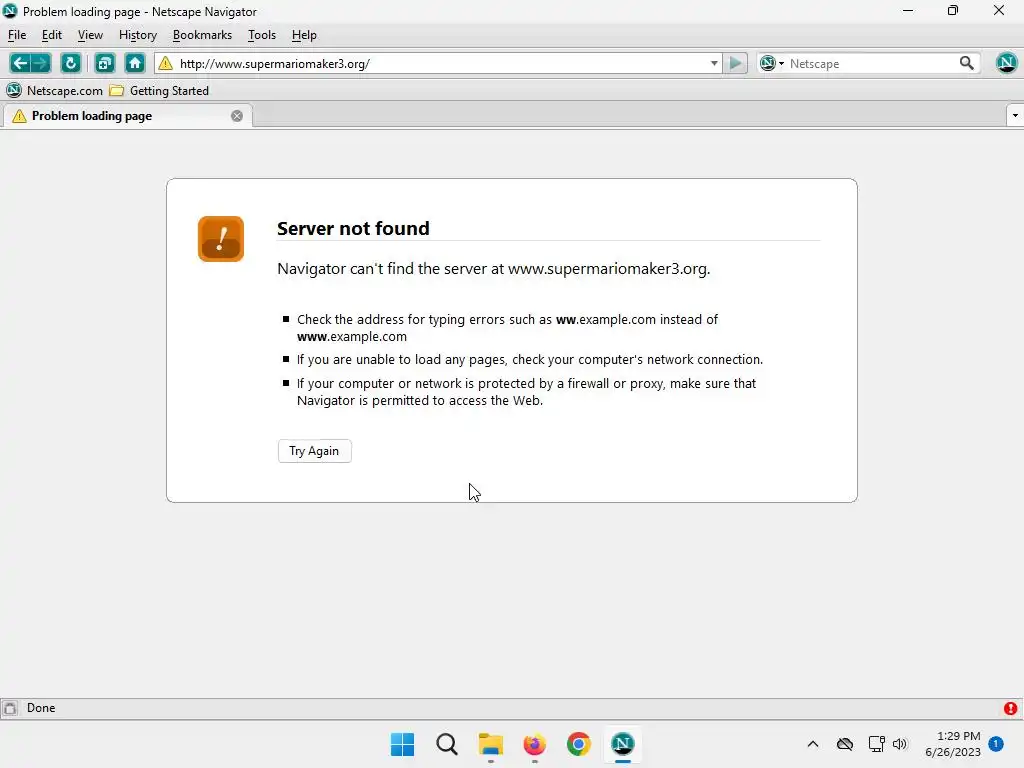This screenshot has height=768, width=1024.
Task: Launch Google Chrome from the taskbar
Action: [579, 744]
